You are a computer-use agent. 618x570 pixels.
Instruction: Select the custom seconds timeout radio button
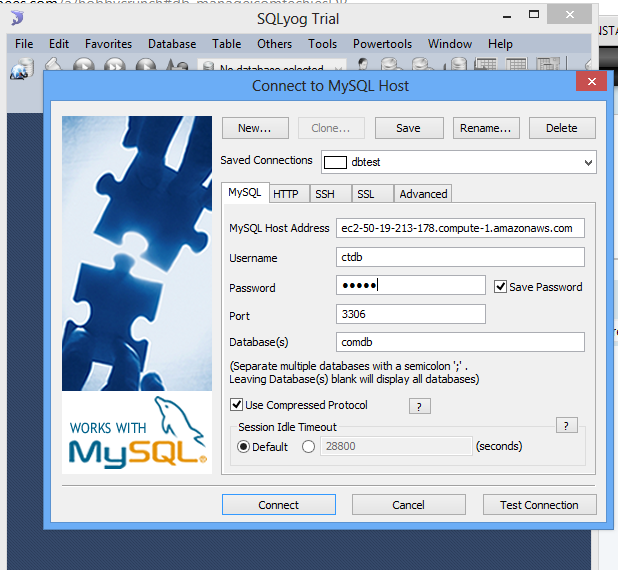pos(308,447)
